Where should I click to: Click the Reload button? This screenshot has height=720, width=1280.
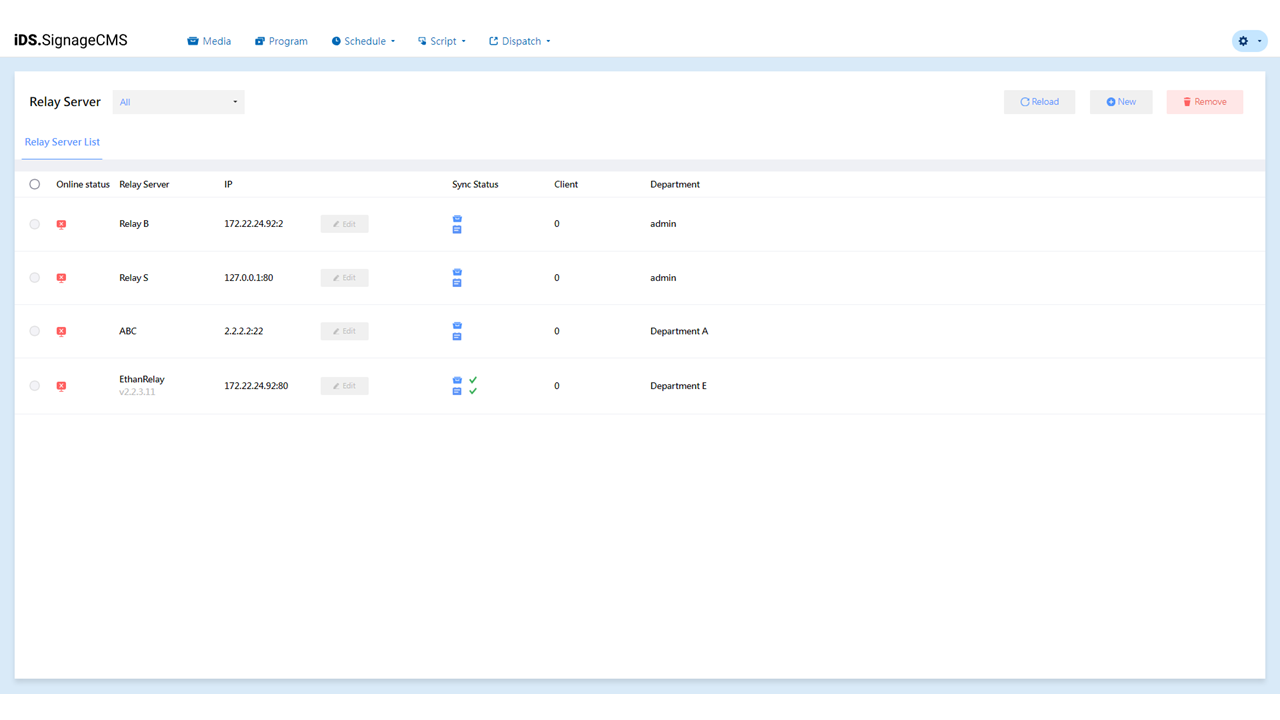point(1039,101)
